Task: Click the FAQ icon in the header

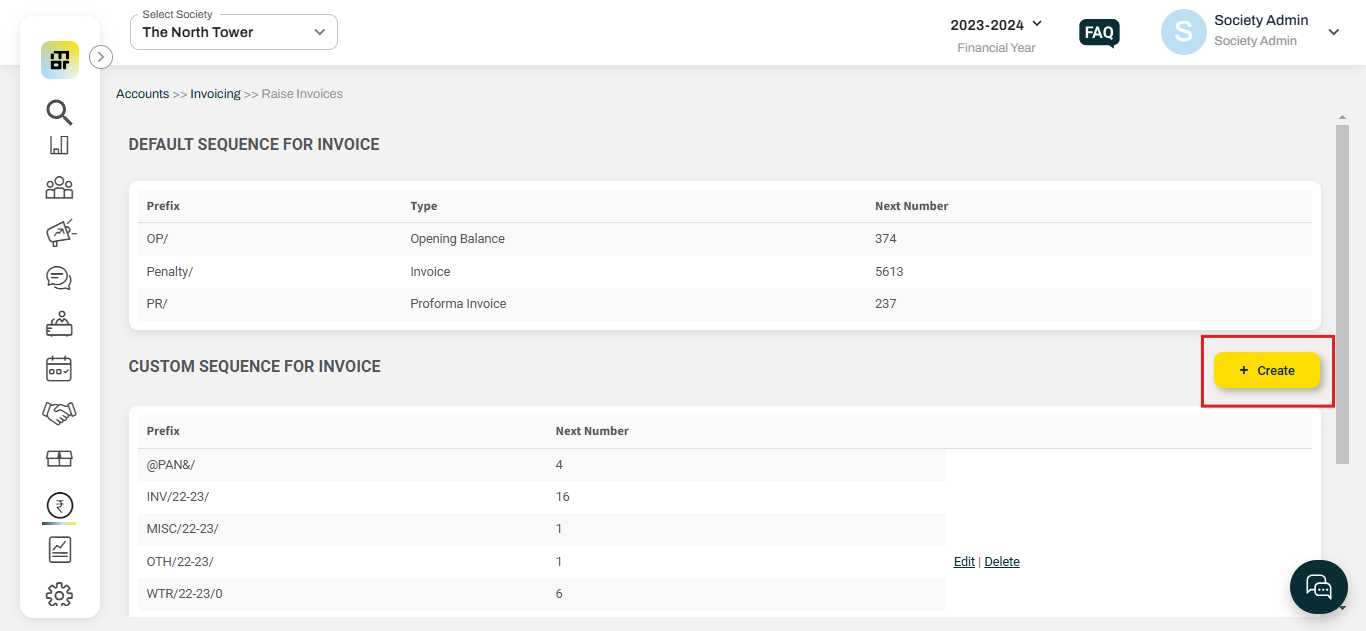Action: click(x=1099, y=32)
